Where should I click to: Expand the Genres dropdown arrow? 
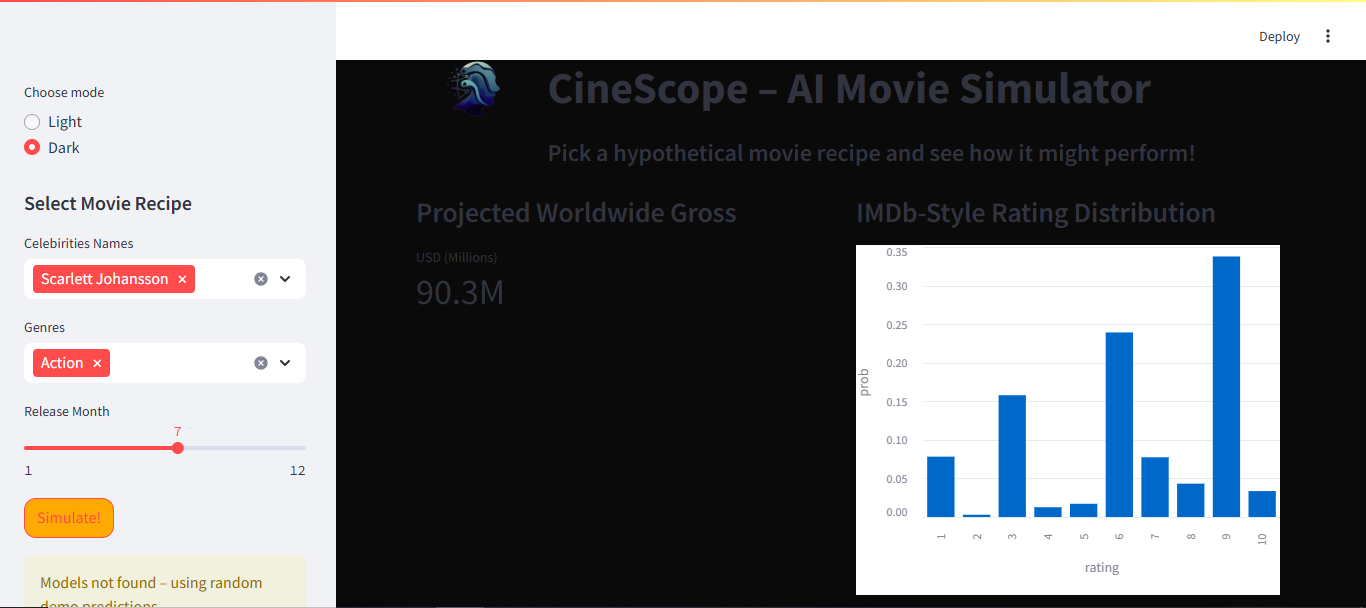pyautogui.click(x=285, y=363)
